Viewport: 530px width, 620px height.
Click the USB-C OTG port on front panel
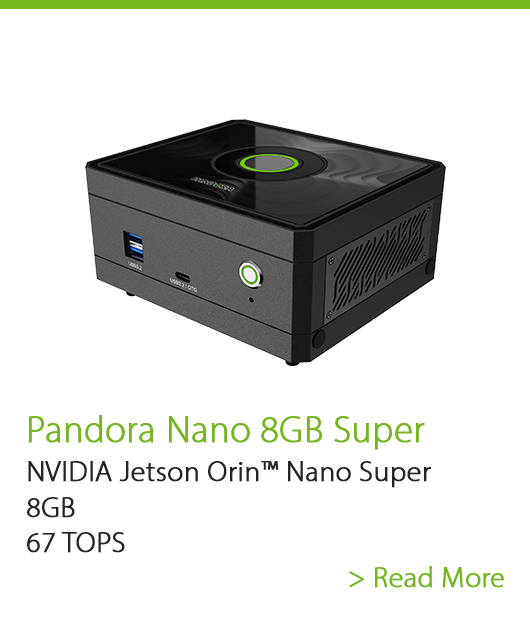pyautogui.click(x=183, y=276)
